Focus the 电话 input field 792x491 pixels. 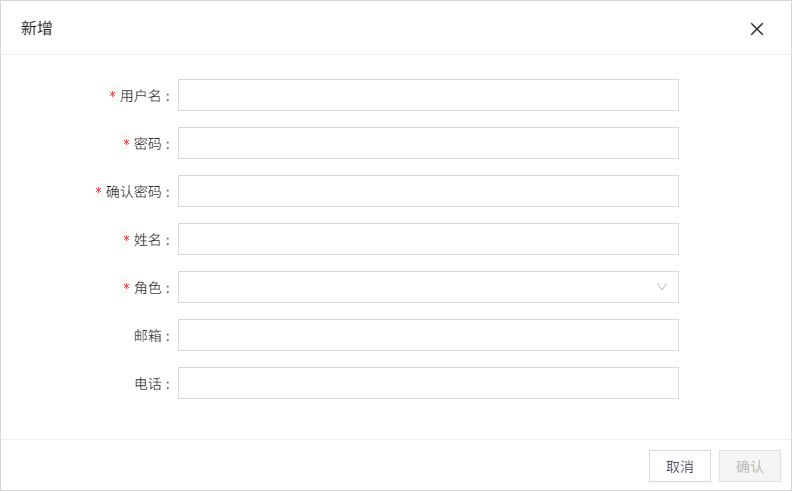[x=428, y=383]
